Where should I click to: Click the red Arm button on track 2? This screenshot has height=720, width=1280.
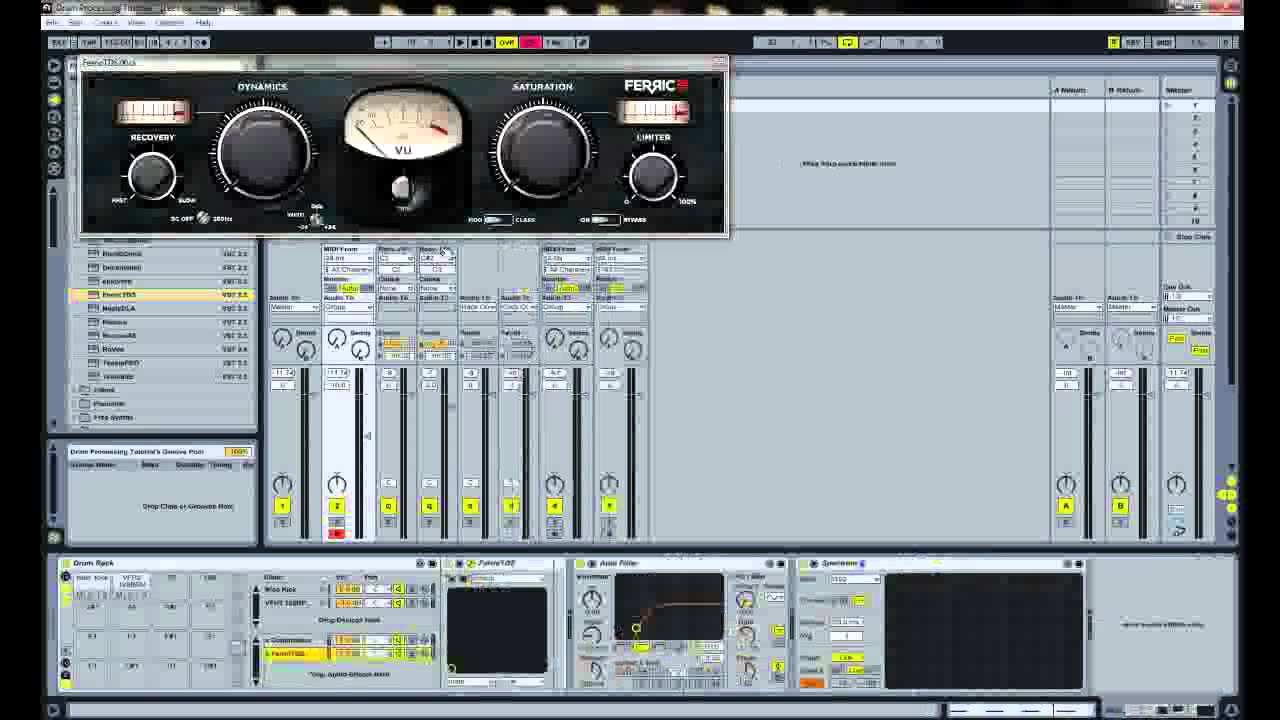tap(336, 533)
